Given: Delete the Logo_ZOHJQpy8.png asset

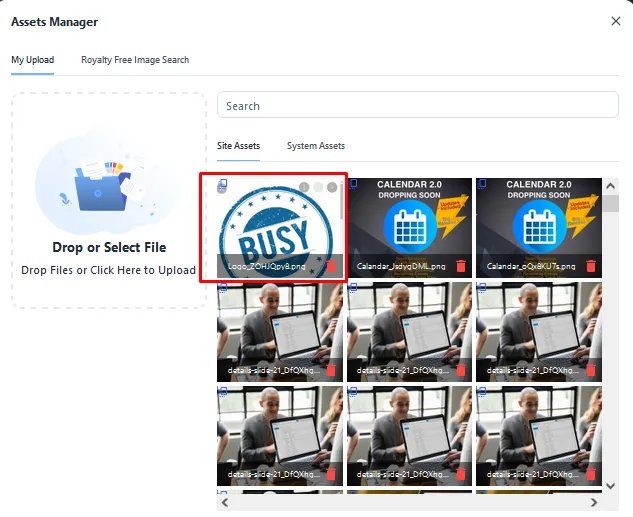Looking at the screenshot, I should [331, 266].
